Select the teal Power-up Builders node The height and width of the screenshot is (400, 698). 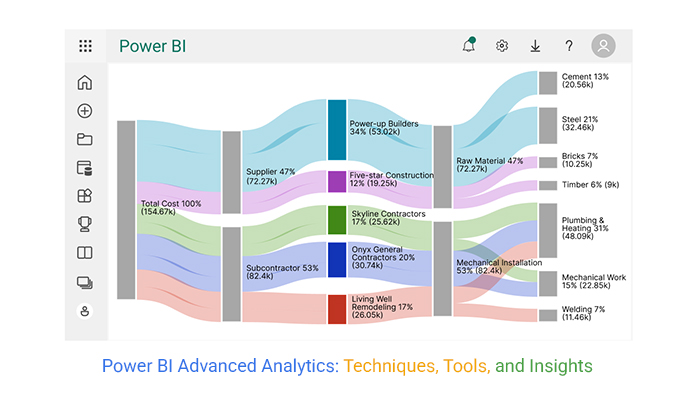click(x=337, y=130)
